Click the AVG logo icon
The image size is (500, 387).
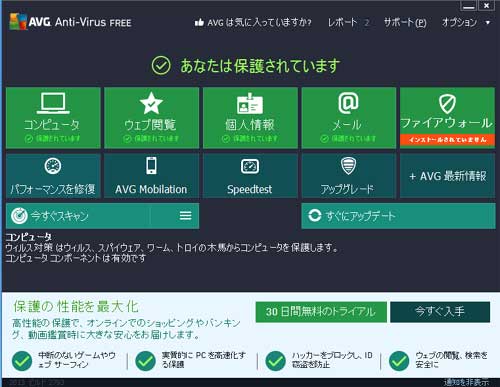[18, 22]
